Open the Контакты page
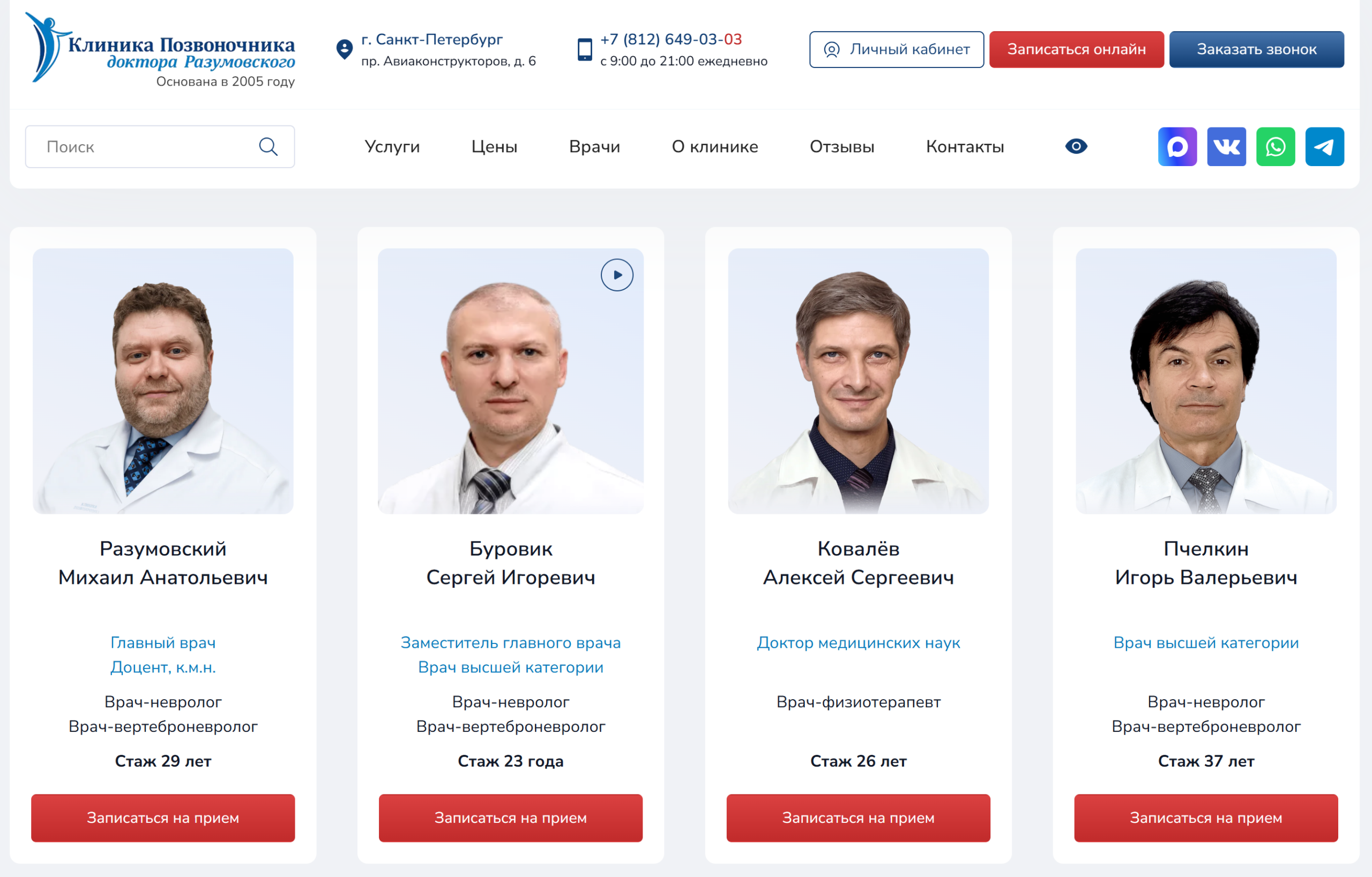Image resolution: width=1372 pixels, height=877 pixels. tap(965, 146)
